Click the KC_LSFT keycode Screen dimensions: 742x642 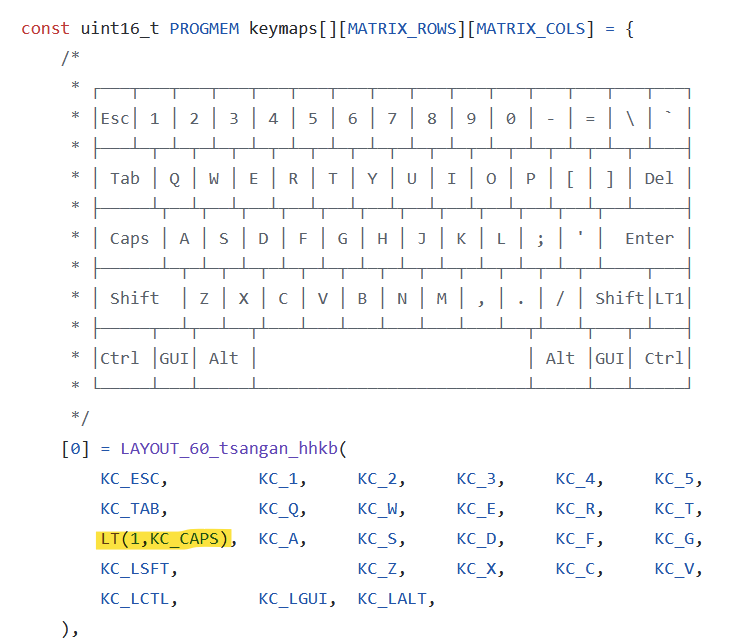click(x=135, y=569)
